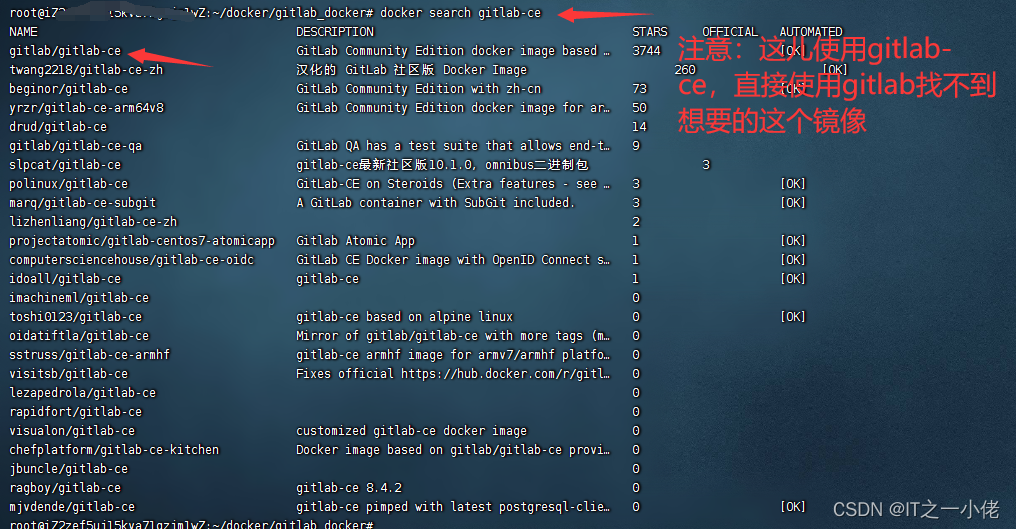
Task: Select gitlab/gitlab-ce-qa image name
Action: pyautogui.click(x=75, y=145)
